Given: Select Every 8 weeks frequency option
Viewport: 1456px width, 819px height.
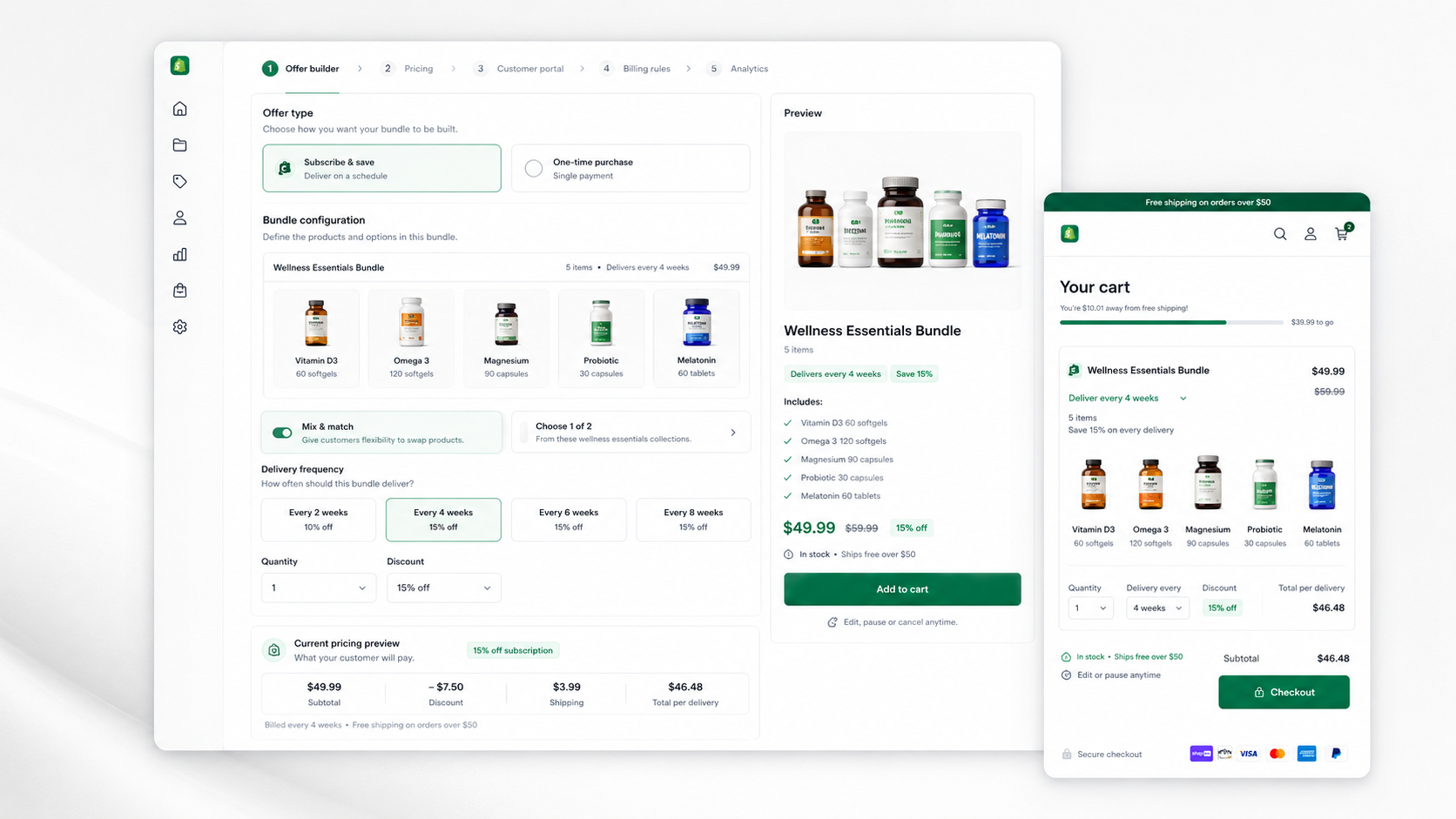Looking at the screenshot, I should (x=693, y=520).
